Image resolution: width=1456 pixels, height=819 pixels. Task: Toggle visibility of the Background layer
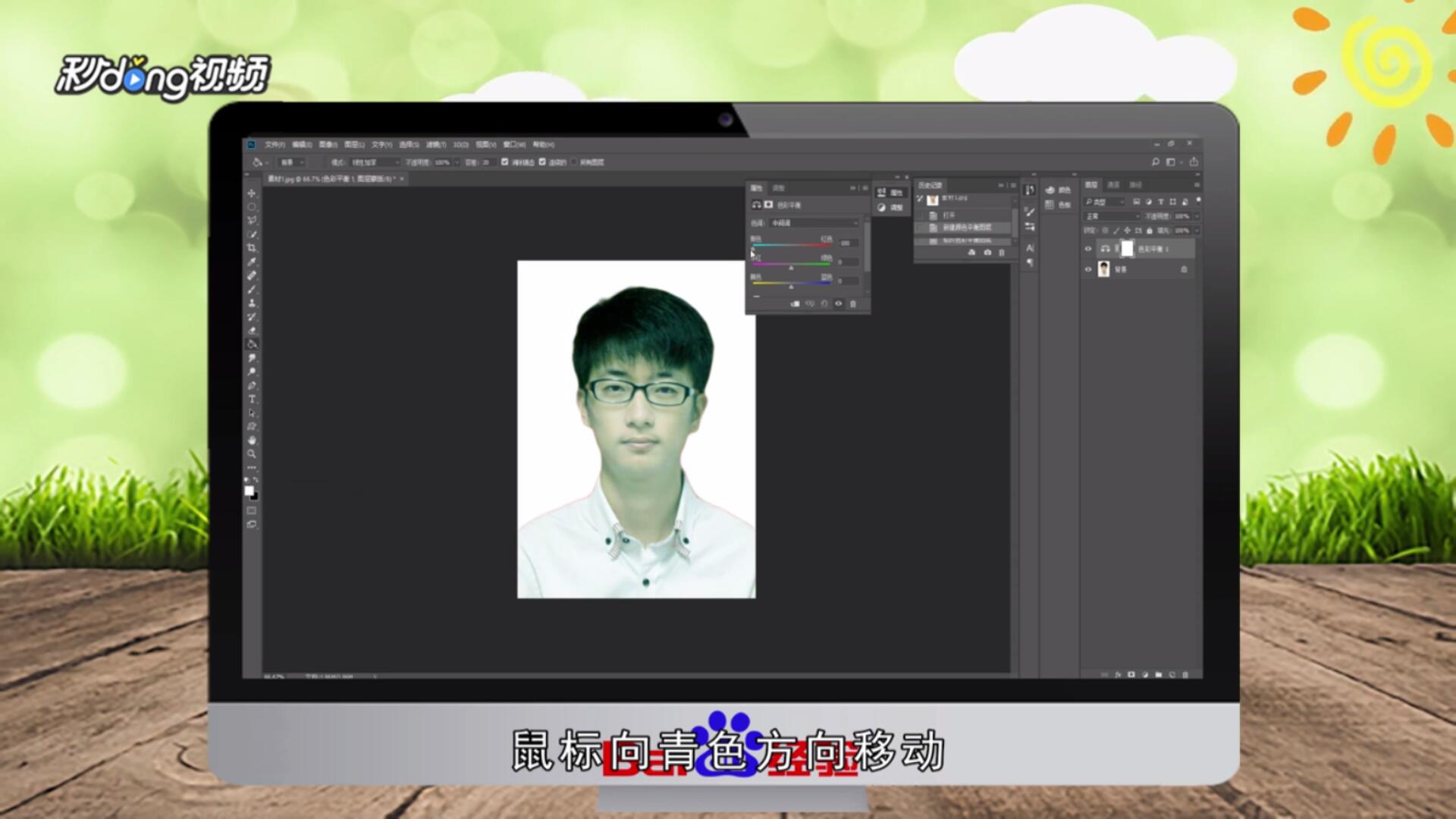[1088, 269]
